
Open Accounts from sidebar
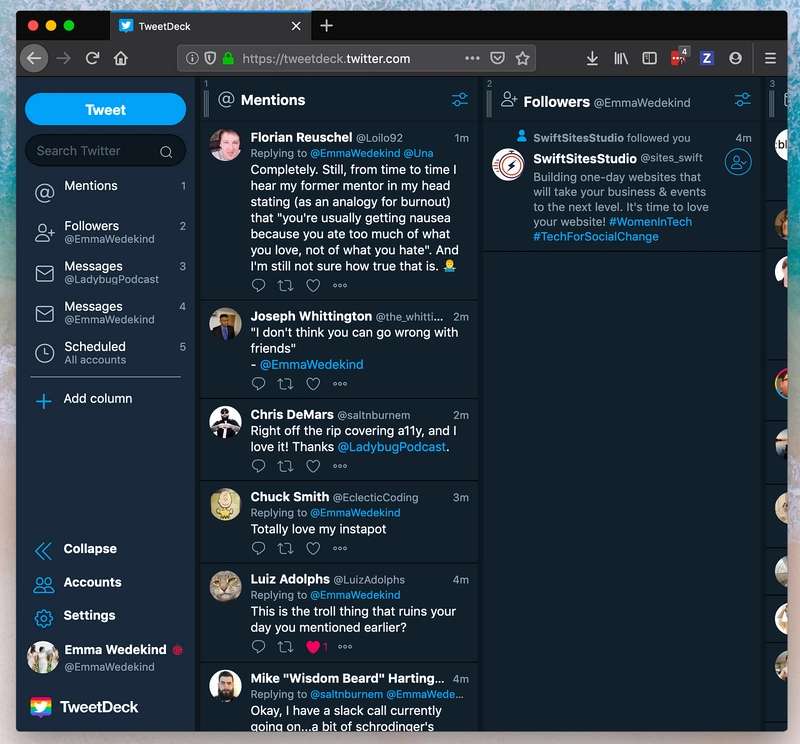(x=78, y=583)
